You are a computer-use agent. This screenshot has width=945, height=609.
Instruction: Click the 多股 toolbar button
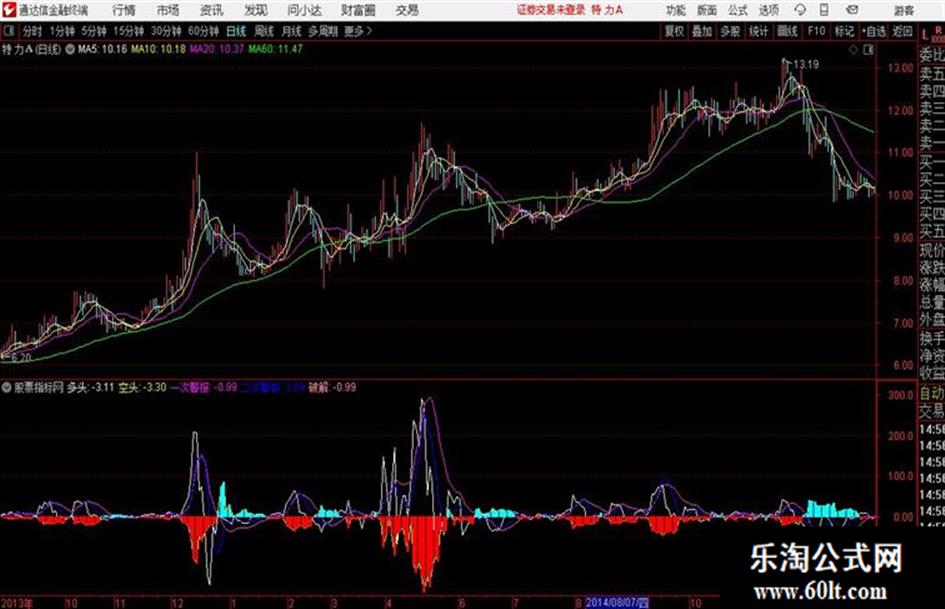point(730,31)
